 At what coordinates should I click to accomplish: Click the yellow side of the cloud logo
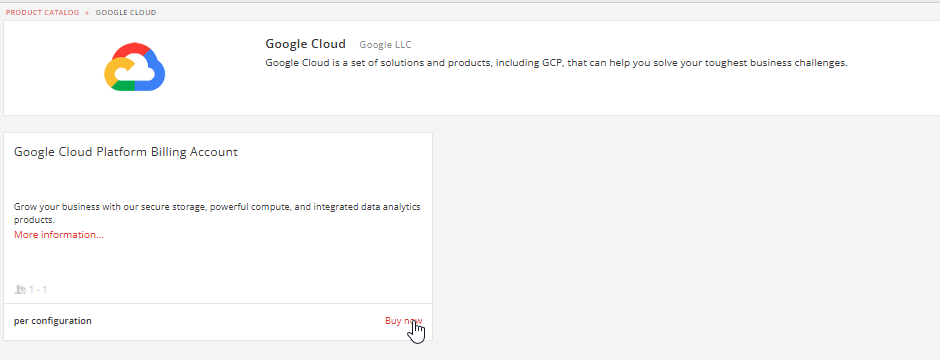(112, 72)
